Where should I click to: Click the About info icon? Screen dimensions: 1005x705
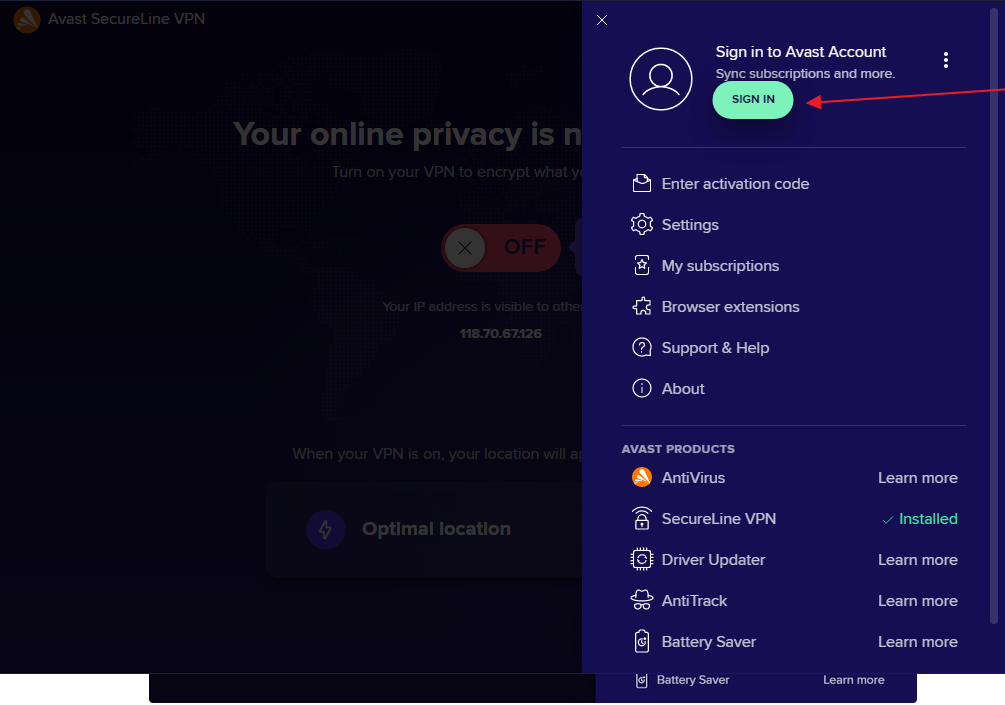642,389
